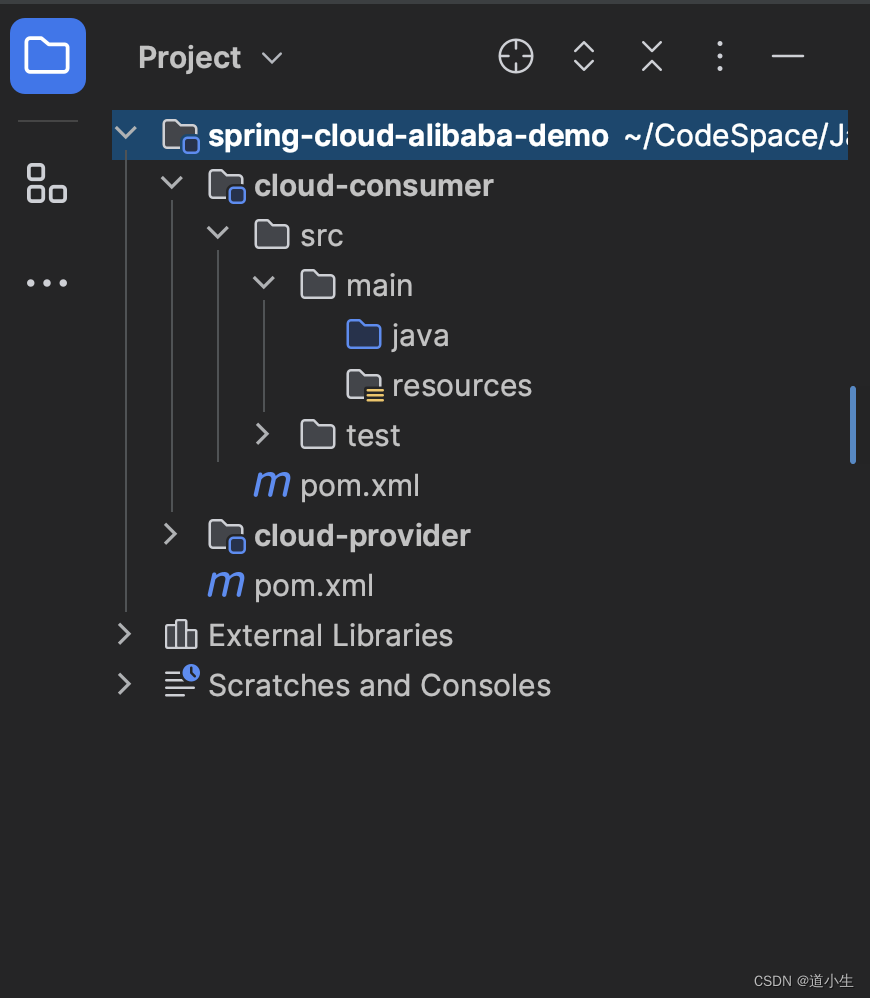The width and height of the screenshot is (870, 998).
Task: Click the vertical scrollbar on the right
Action: pos(855,425)
